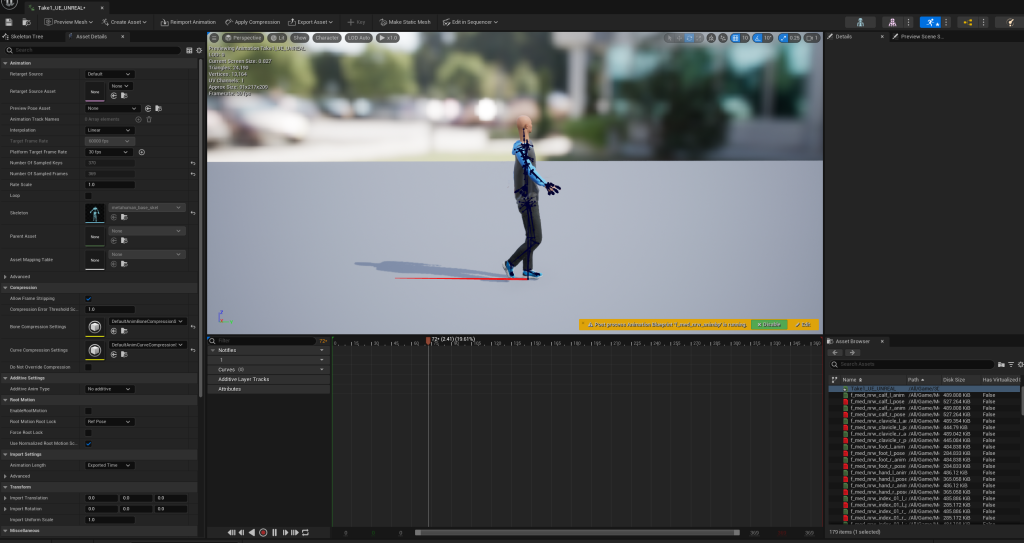This screenshot has height=543, width=1024.
Task: Toggle grid snapping icon in viewport
Action: click(x=735, y=38)
